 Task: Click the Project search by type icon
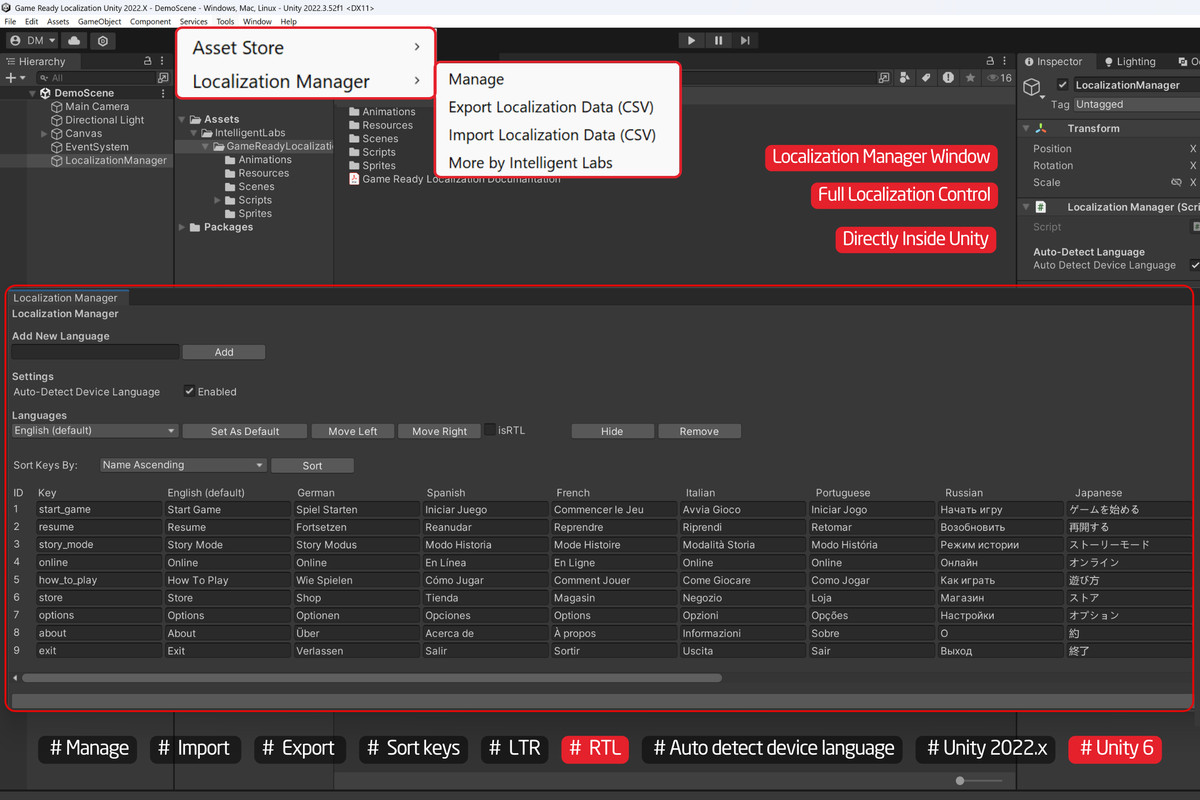coord(906,77)
